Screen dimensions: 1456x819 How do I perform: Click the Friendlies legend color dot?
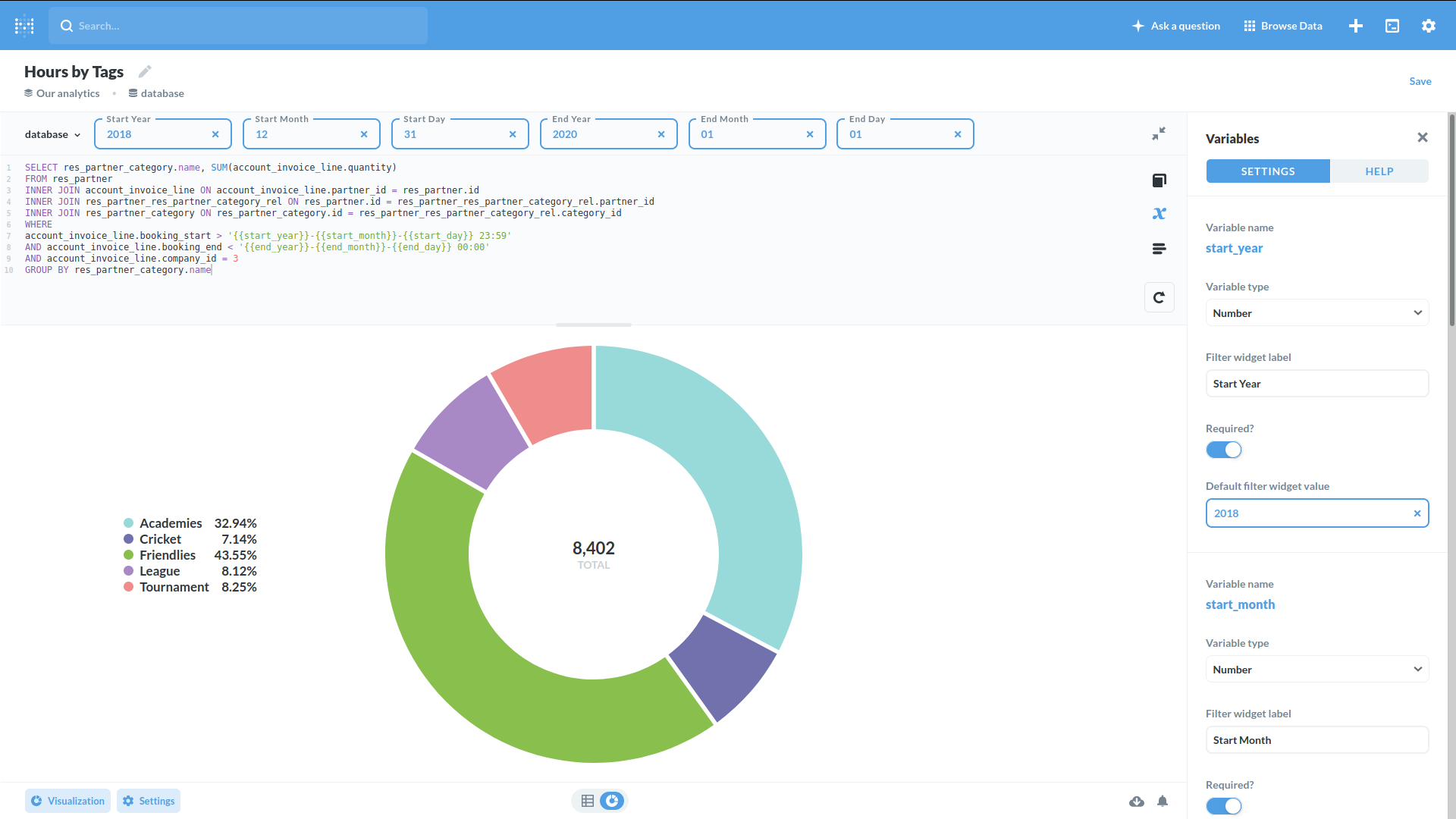coord(129,555)
